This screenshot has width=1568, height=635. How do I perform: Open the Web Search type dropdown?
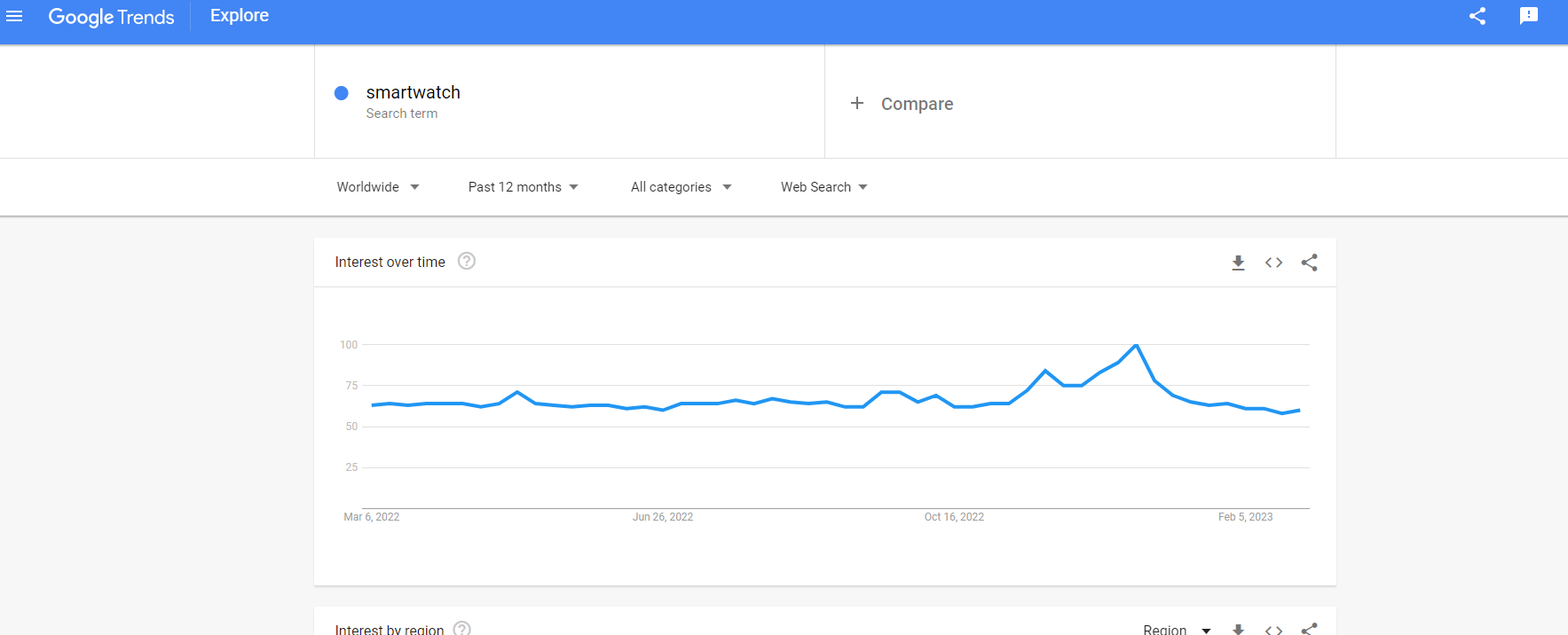click(824, 187)
